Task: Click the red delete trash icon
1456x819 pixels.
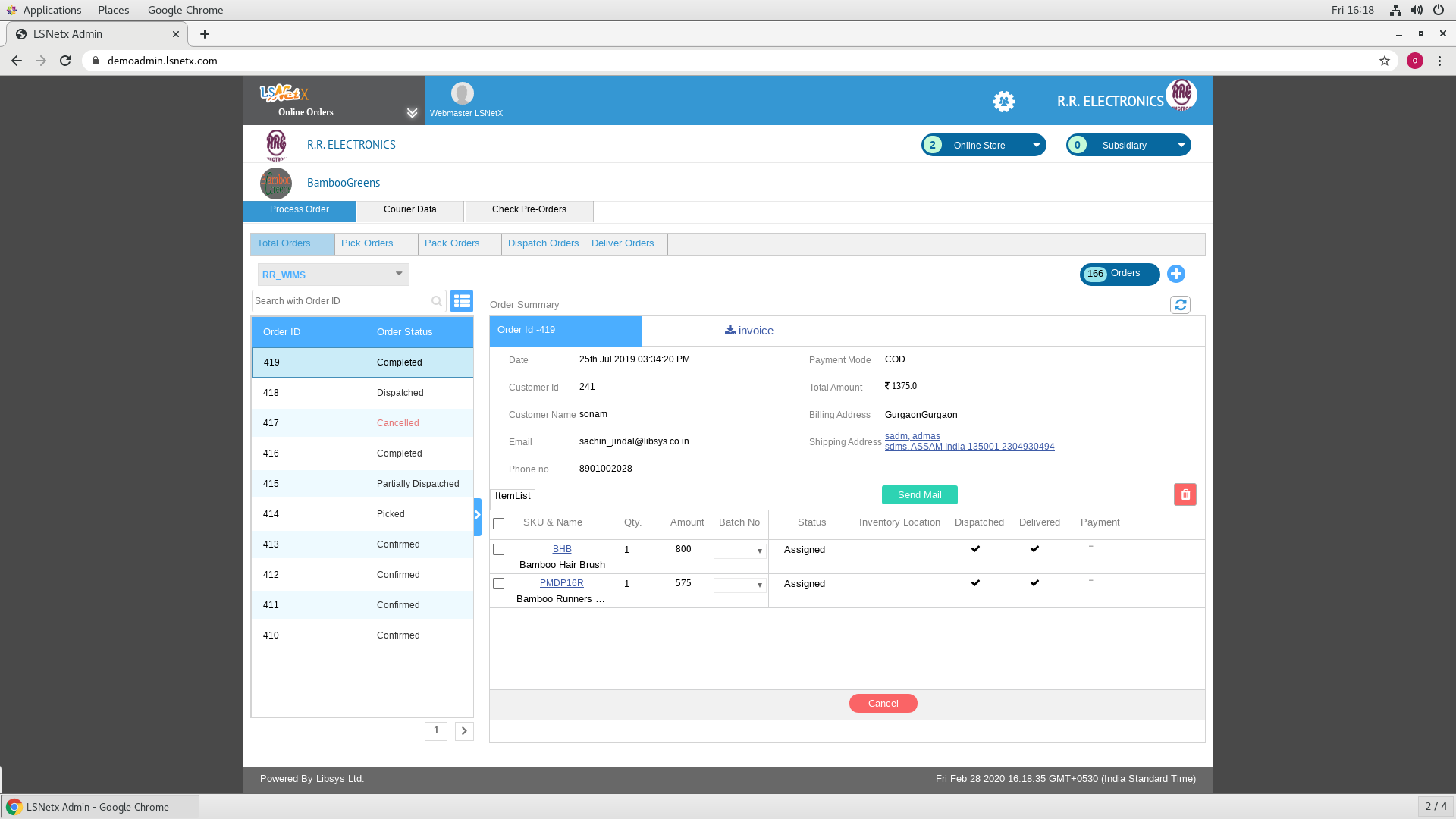Action: pyautogui.click(x=1185, y=494)
